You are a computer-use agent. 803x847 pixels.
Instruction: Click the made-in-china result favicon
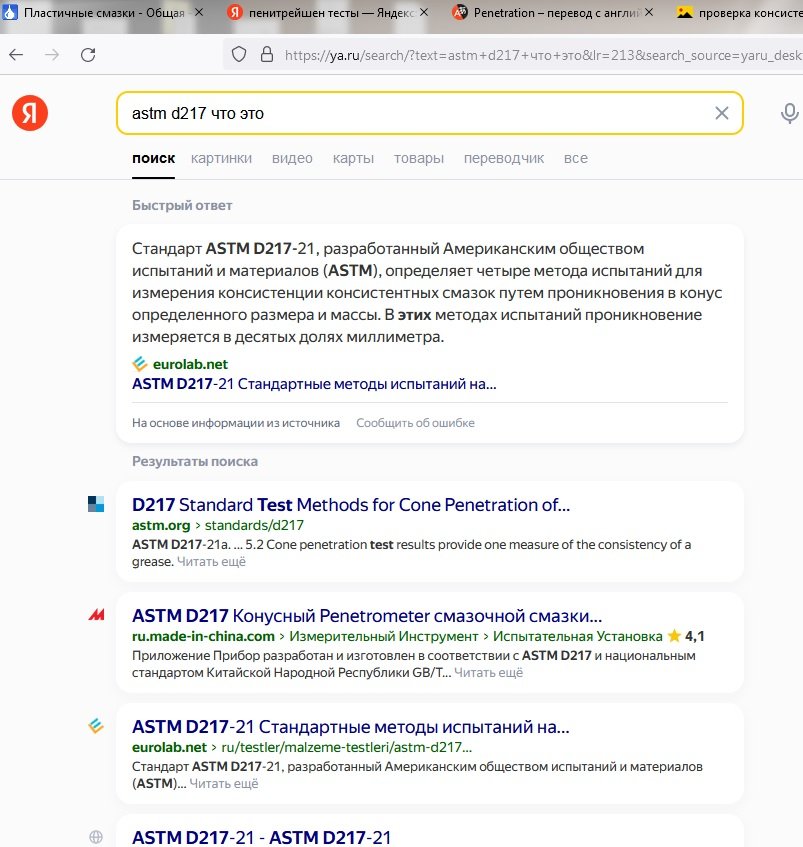click(96, 615)
